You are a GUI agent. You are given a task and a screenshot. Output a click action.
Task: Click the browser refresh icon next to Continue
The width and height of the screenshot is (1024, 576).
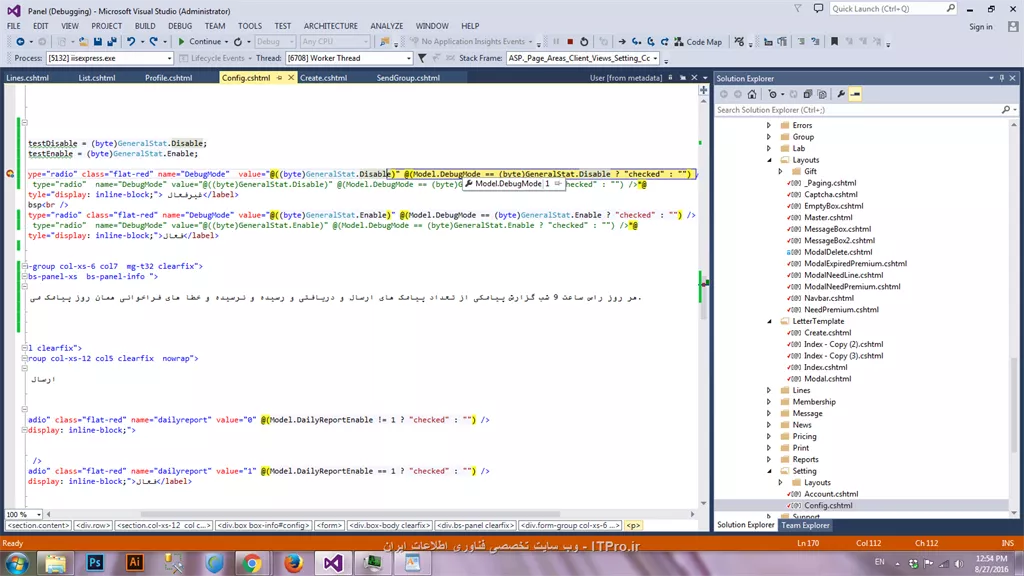click(238, 42)
